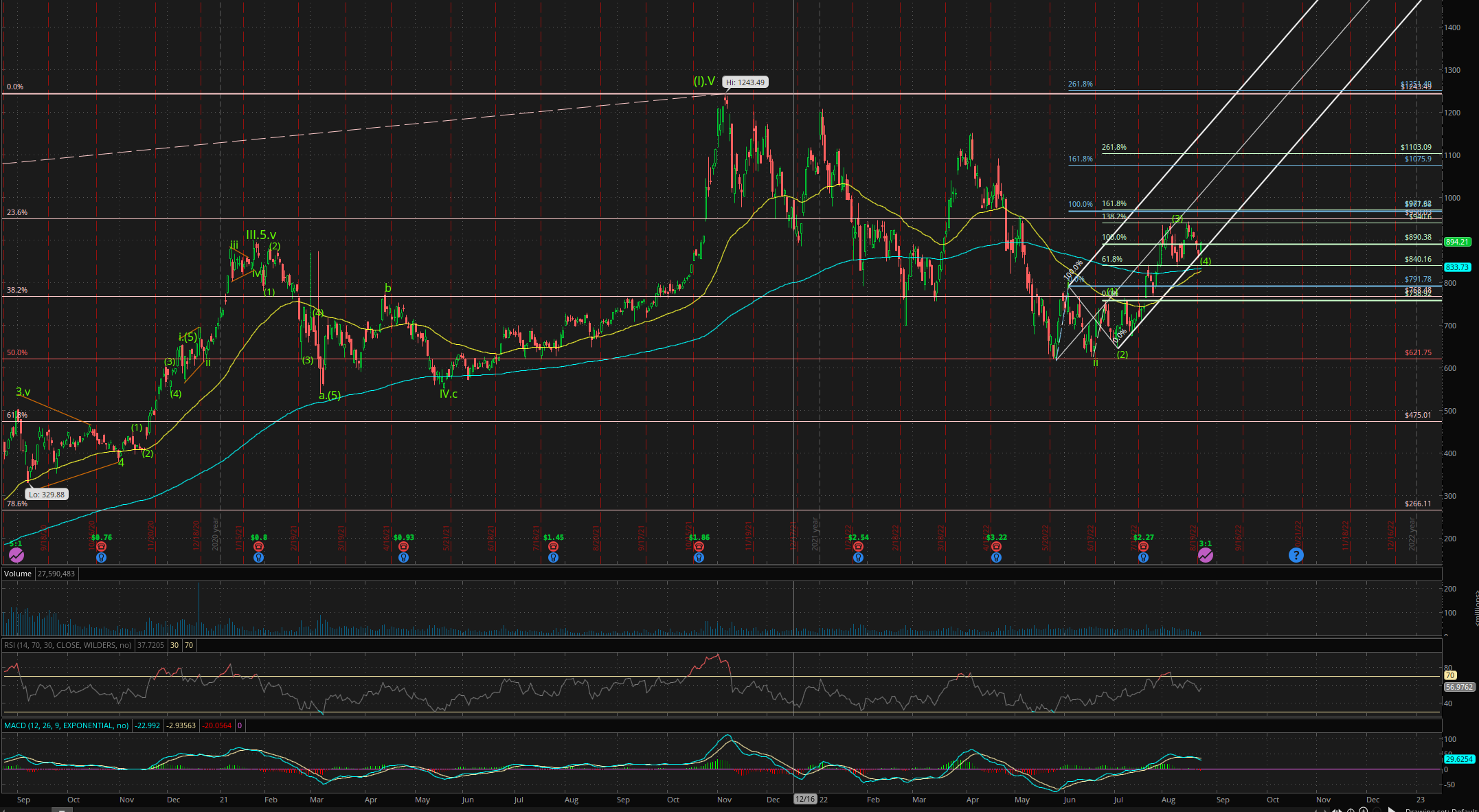Click the Volume study label
The image size is (1479, 812).
(x=18, y=574)
